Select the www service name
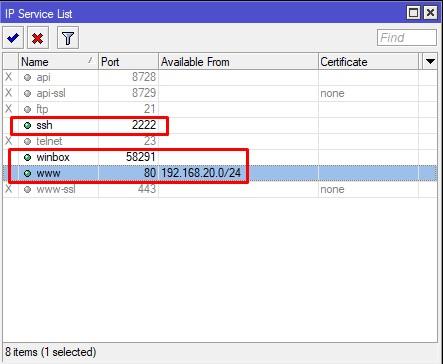 [48, 173]
